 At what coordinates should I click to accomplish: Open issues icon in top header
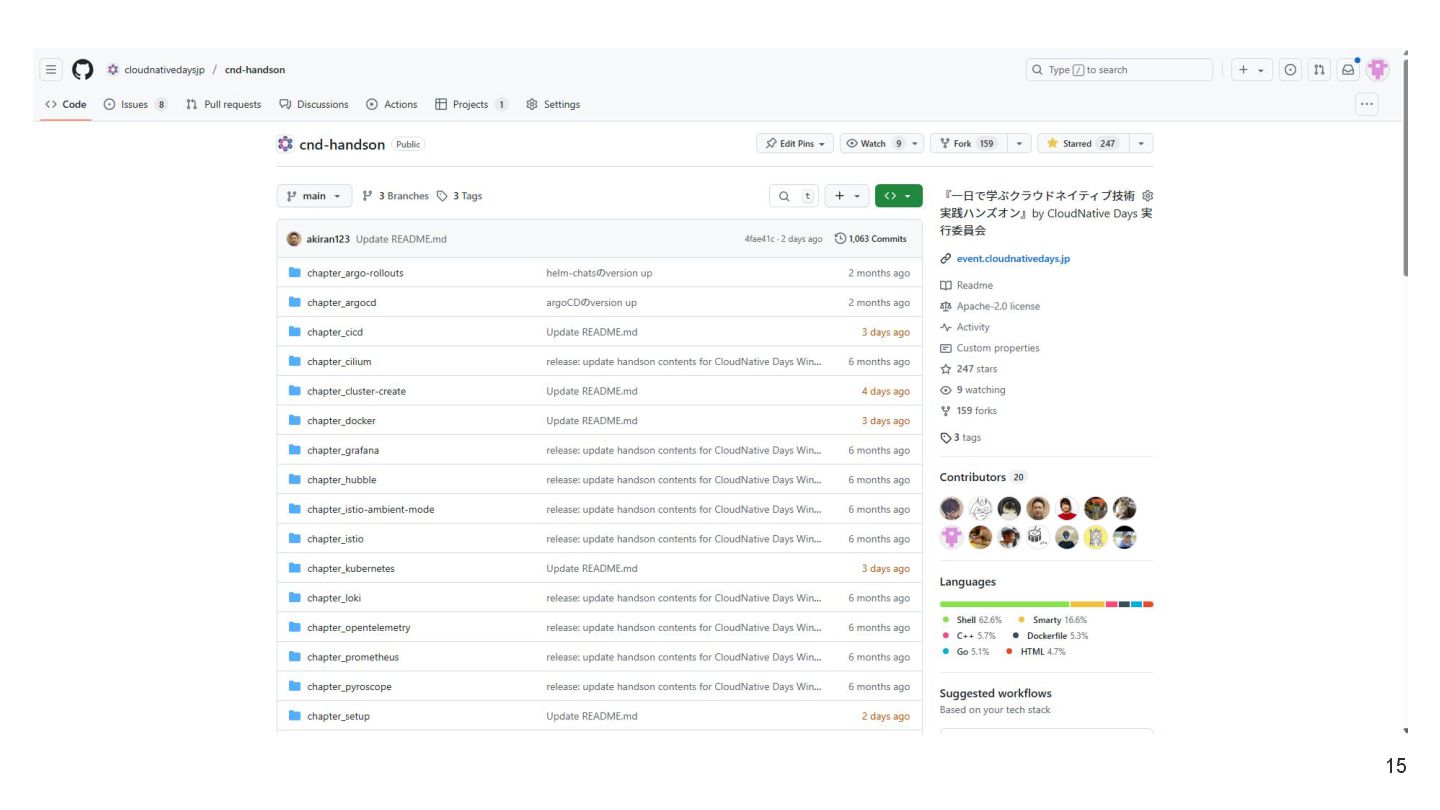(1291, 70)
